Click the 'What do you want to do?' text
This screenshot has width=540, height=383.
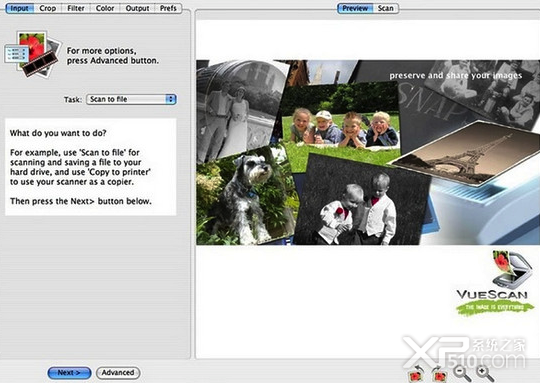(x=58, y=133)
